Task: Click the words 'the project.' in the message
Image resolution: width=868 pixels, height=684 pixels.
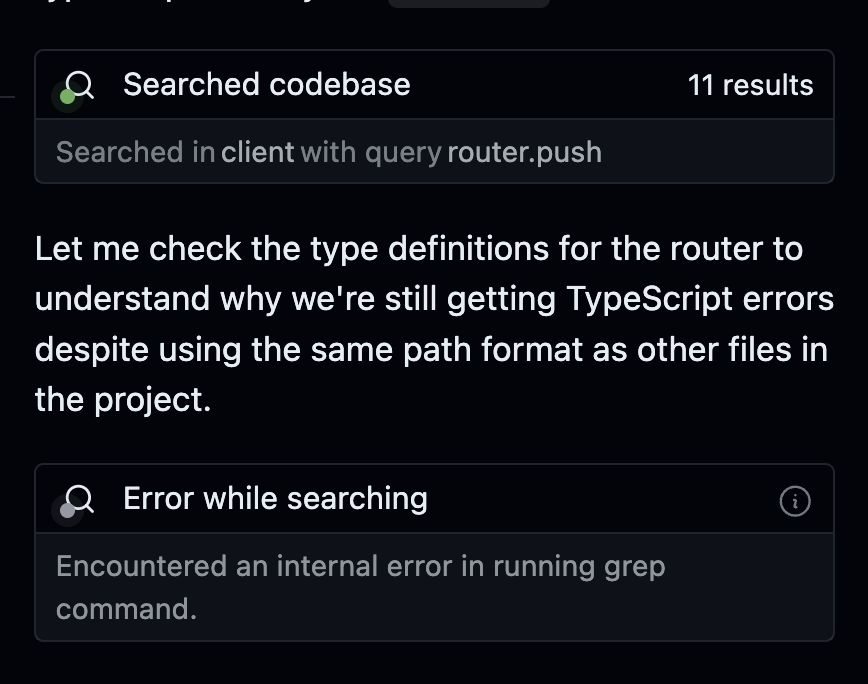Action: [x=123, y=400]
